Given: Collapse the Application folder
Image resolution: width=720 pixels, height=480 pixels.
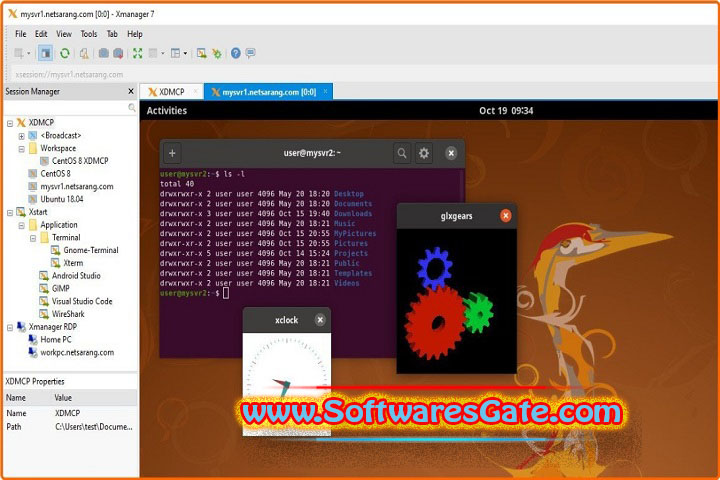Looking at the screenshot, I should (x=21, y=226).
